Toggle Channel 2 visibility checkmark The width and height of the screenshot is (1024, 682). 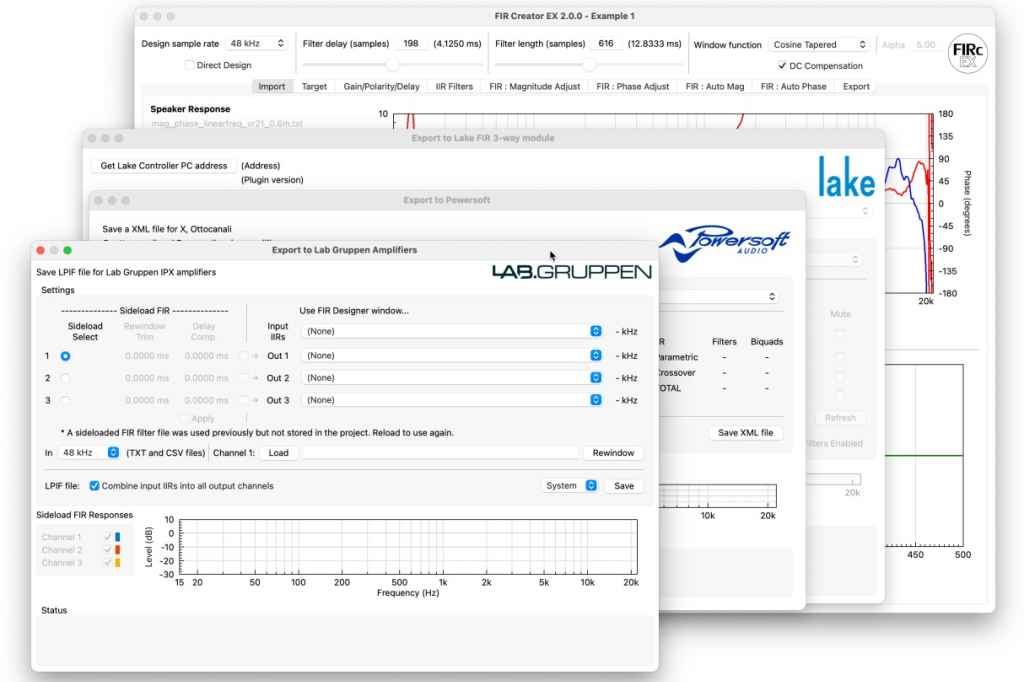[x=108, y=550]
